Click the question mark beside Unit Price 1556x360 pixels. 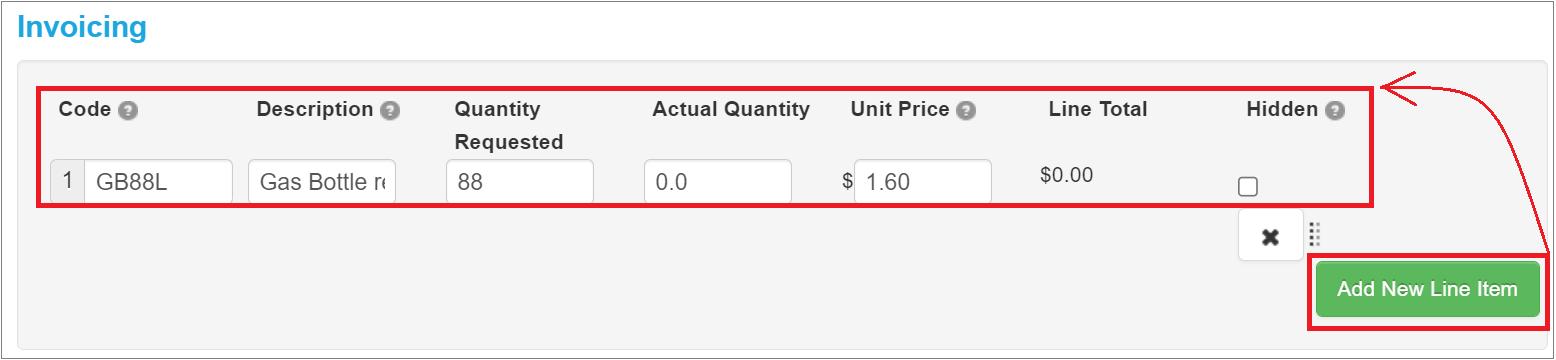pyautogui.click(x=965, y=110)
